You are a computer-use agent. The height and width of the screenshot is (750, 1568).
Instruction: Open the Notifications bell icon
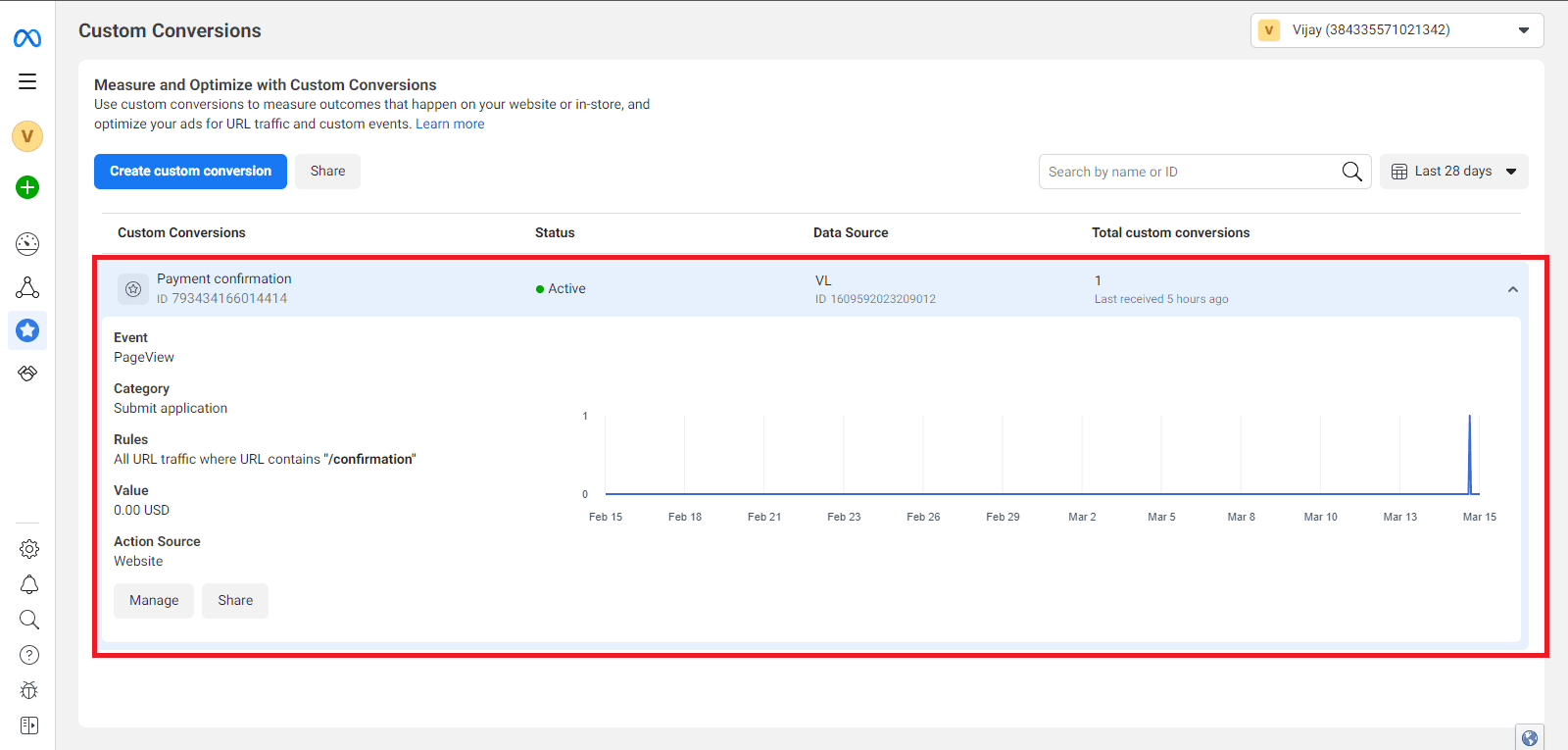29,584
